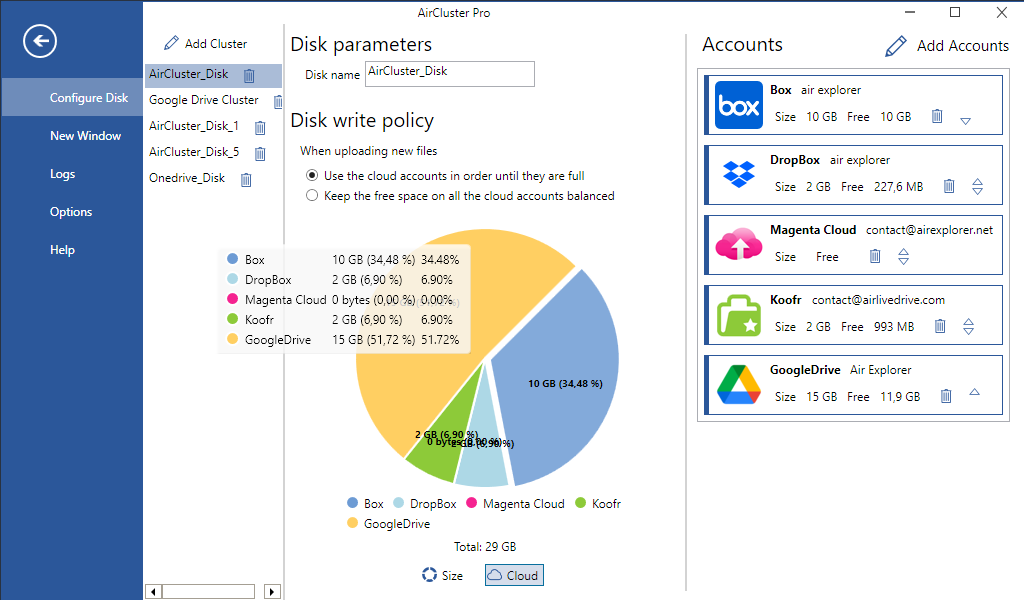The width and height of the screenshot is (1024, 600).
Task: Move the Koofr account down
Action: click(x=968, y=331)
